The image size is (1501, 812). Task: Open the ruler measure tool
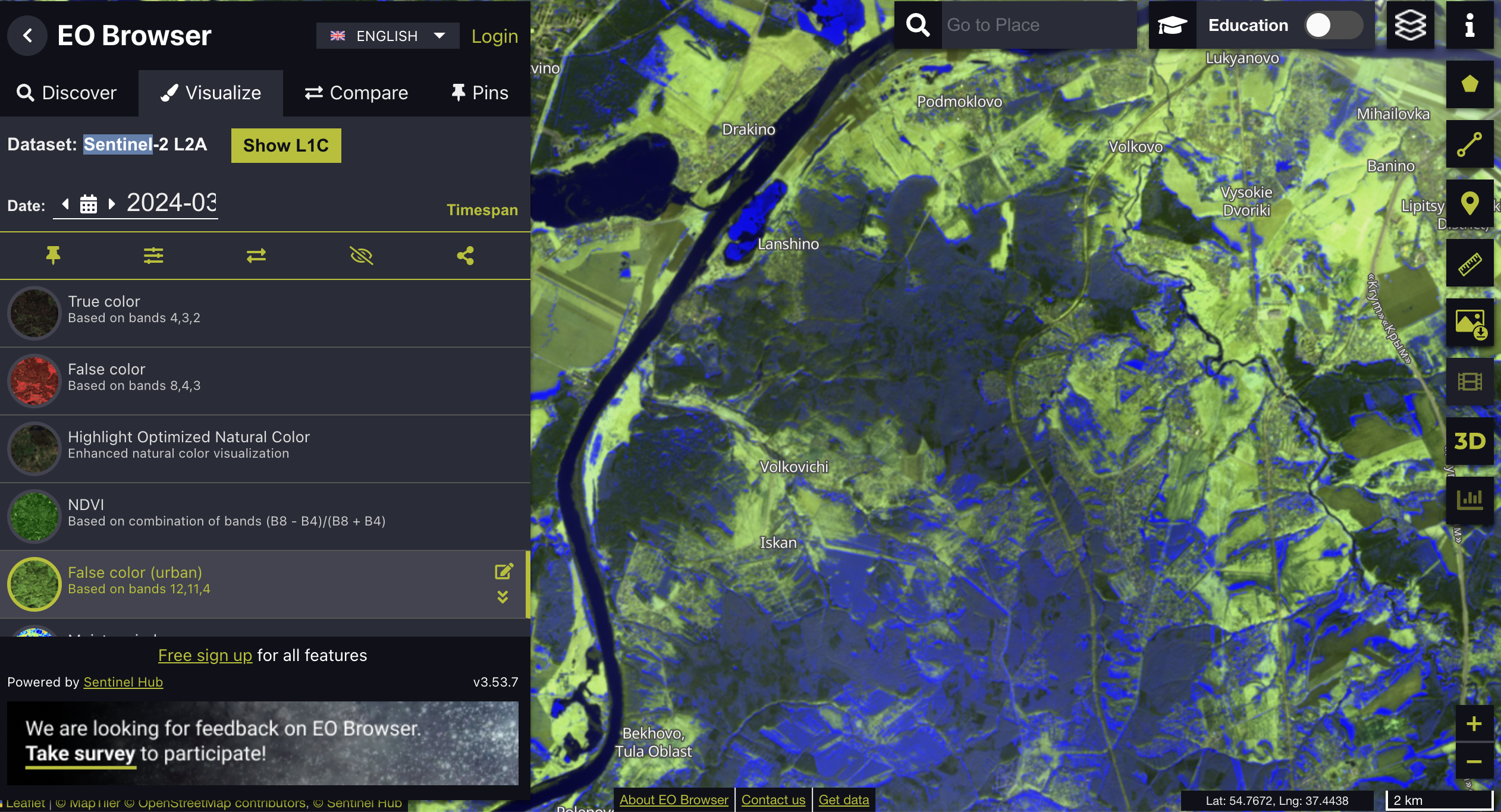[1469, 263]
